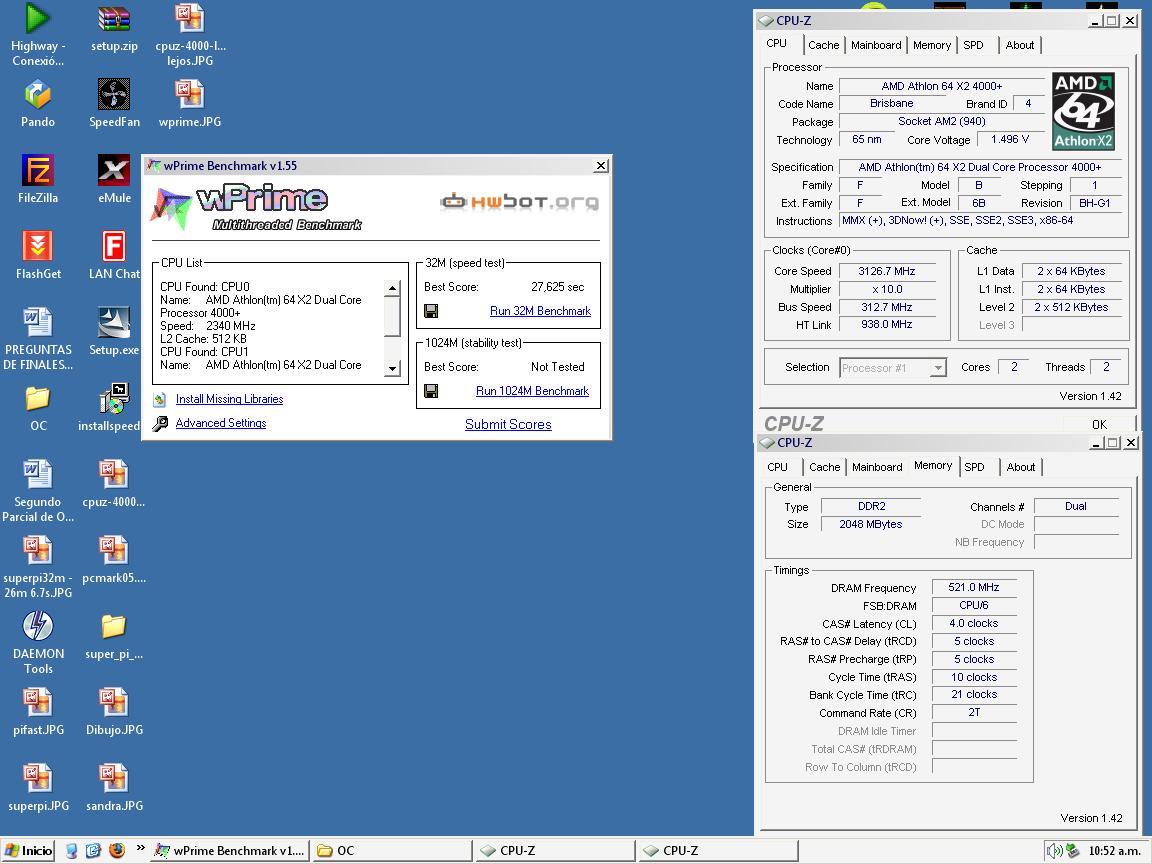This screenshot has width=1152, height=864.
Task: Click Run 1024M Benchmark link
Action: tap(532, 391)
